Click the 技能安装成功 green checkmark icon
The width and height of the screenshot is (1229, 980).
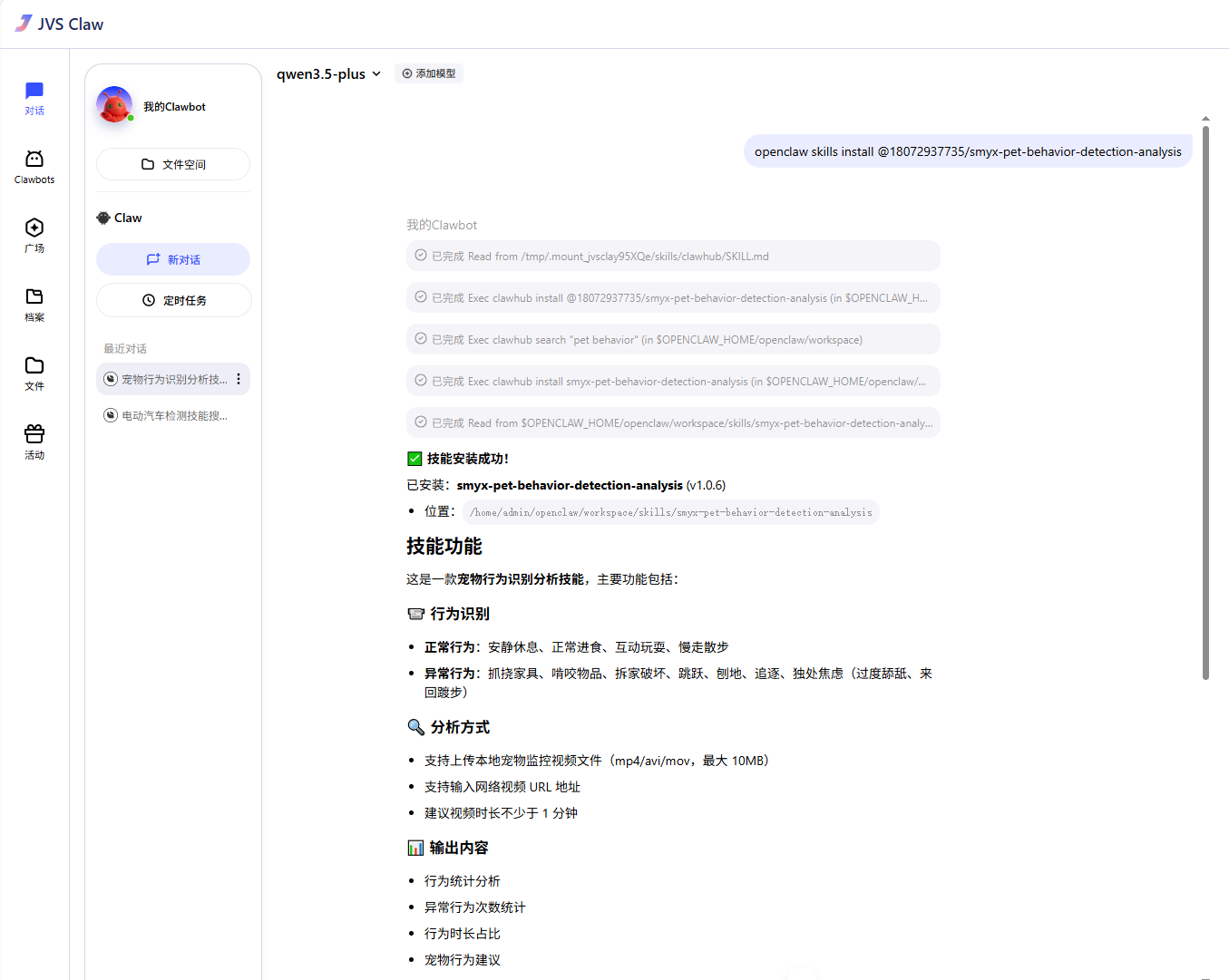(x=415, y=459)
